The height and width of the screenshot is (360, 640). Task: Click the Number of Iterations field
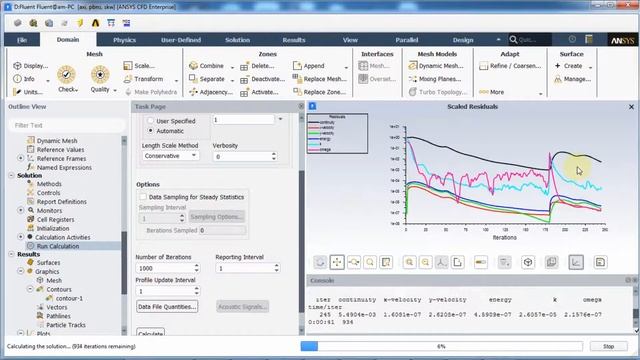pos(164,268)
